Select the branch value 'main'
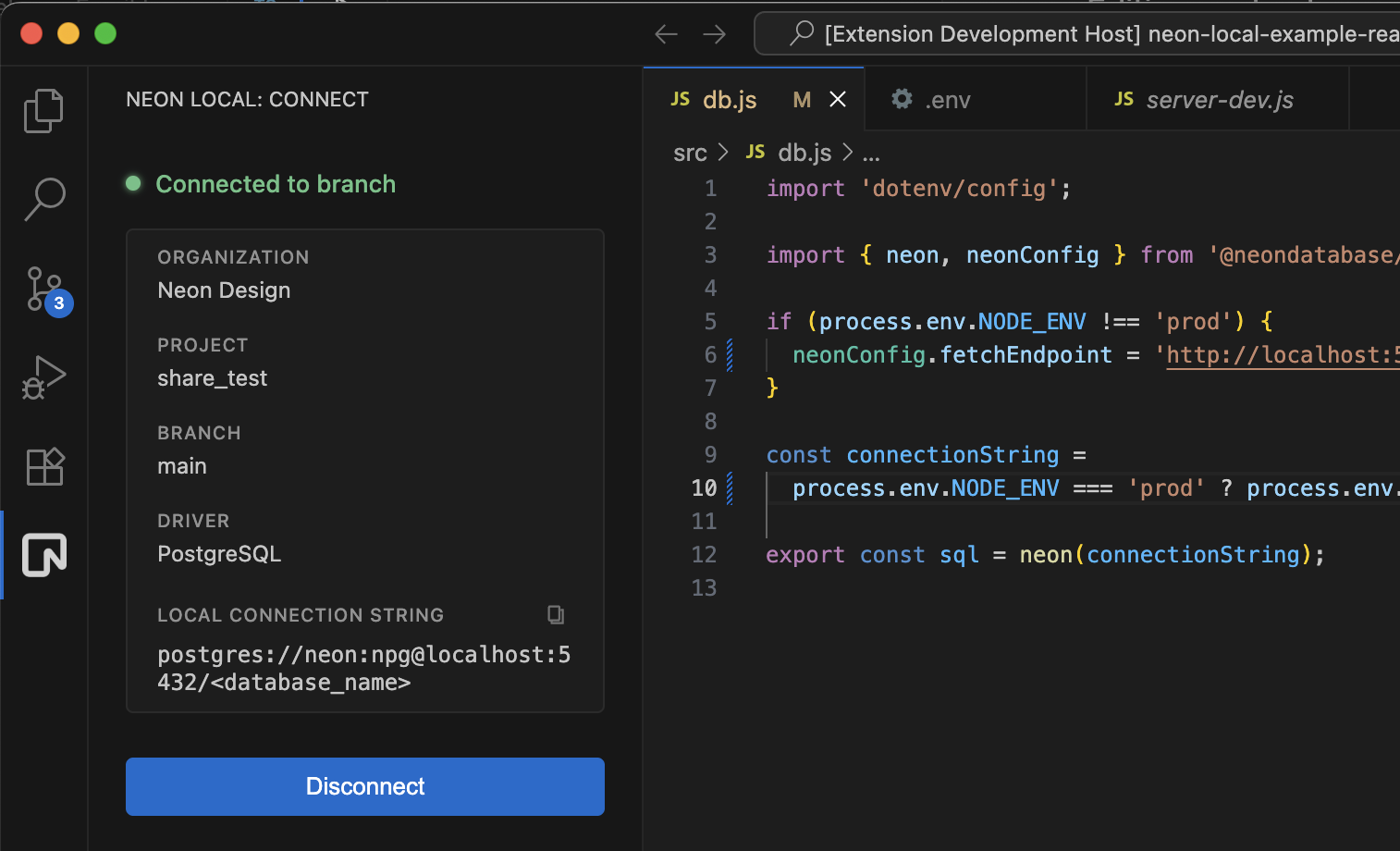The width and height of the screenshot is (1400, 851). click(182, 466)
